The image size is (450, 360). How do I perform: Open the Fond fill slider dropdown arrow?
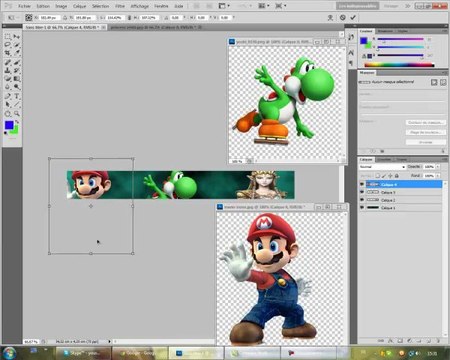pyautogui.click(x=438, y=176)
